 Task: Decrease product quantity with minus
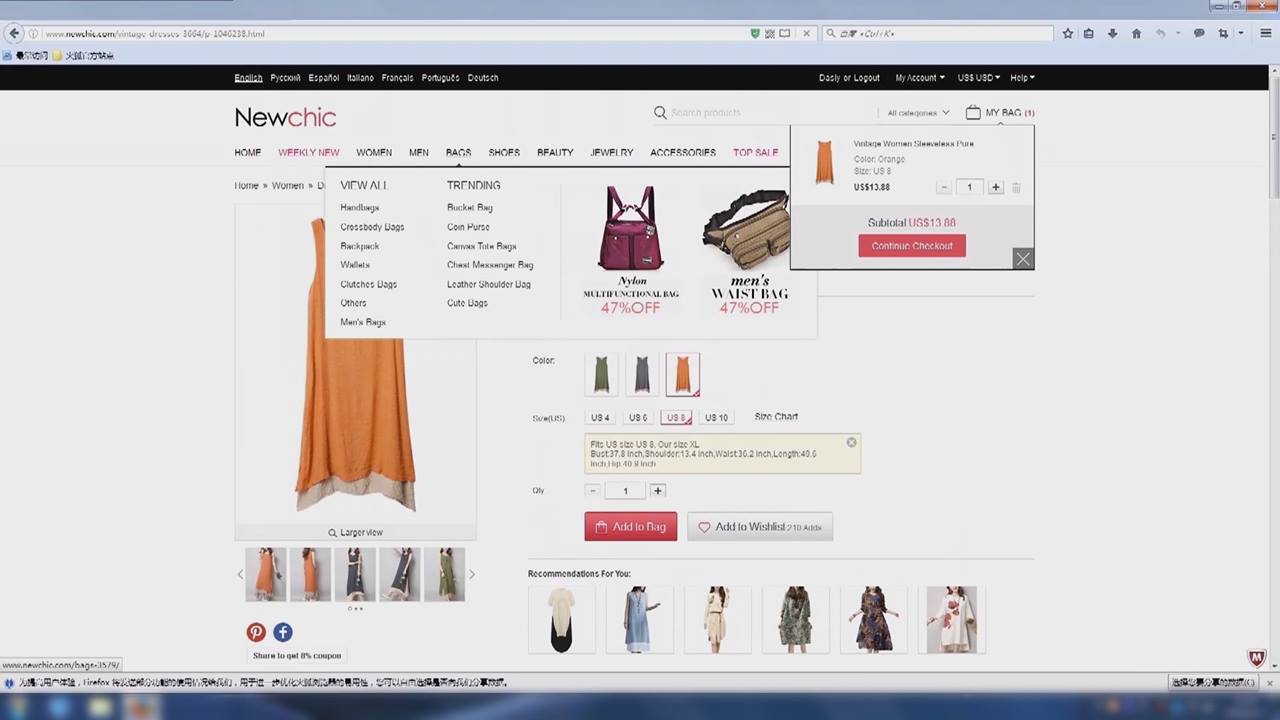(593, 491)
